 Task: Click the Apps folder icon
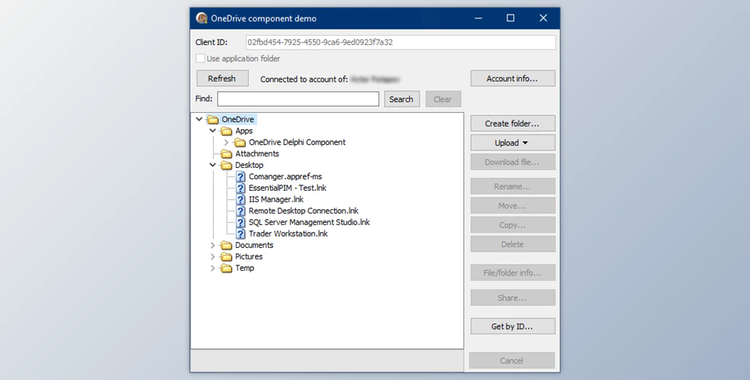[226, 131]
